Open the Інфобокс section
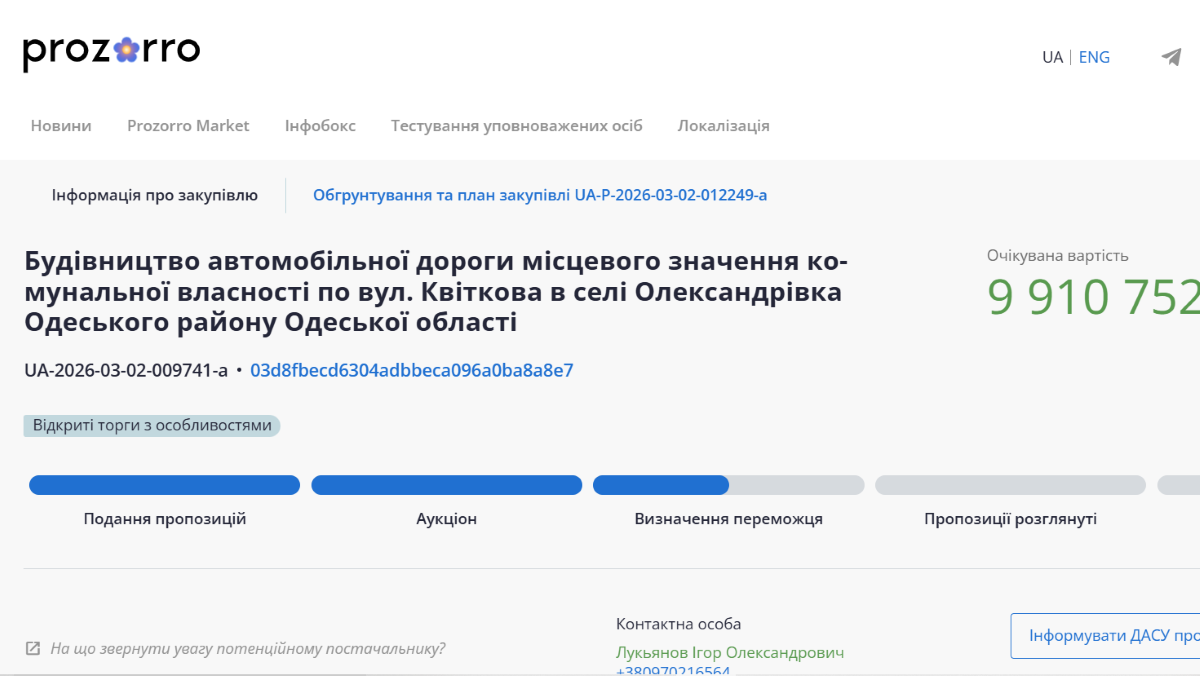Viewport: 1200px width, 676px height. pos(320,126)
